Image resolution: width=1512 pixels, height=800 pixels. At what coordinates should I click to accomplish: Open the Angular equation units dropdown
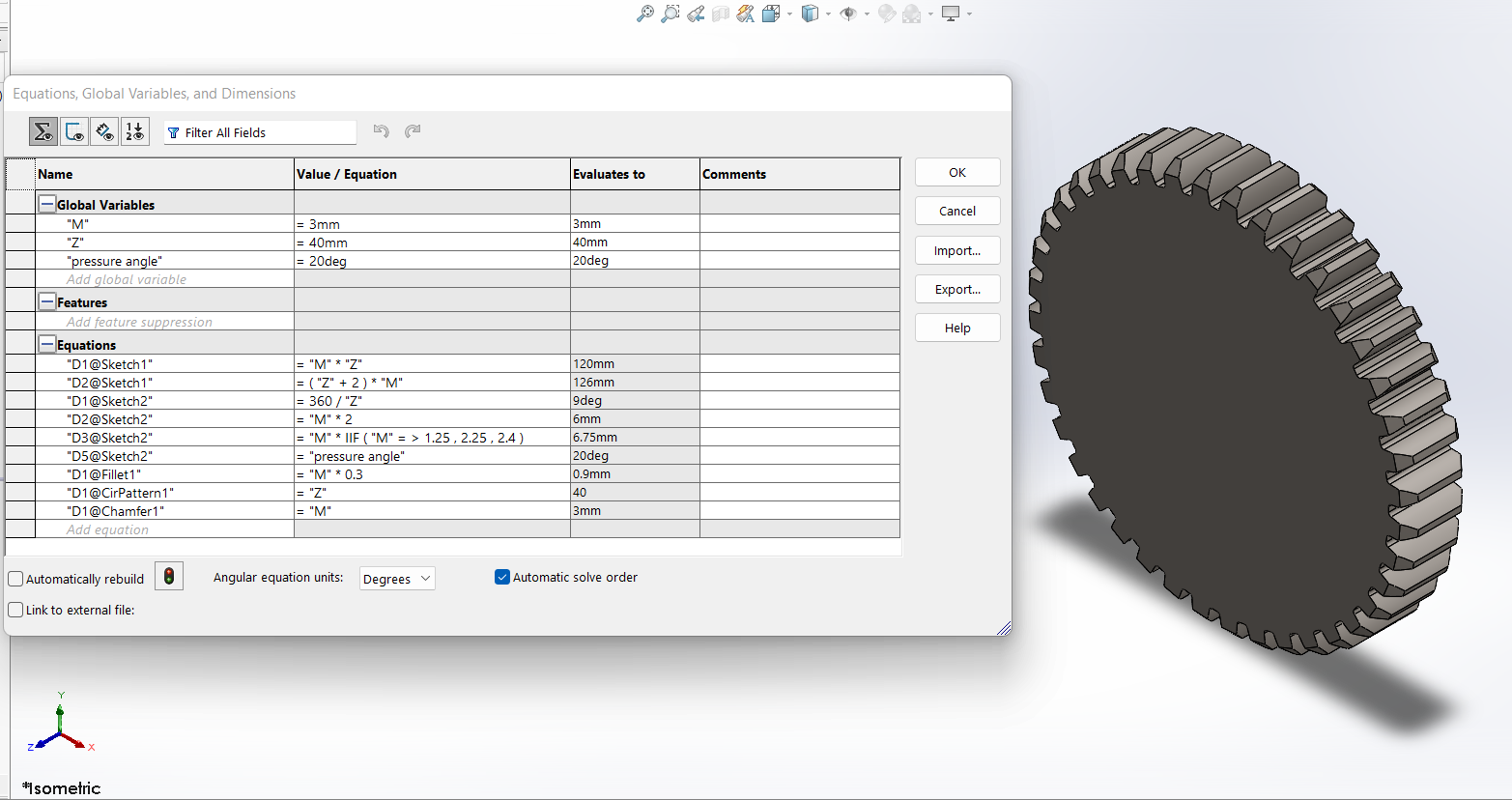(x=397, y=579)
